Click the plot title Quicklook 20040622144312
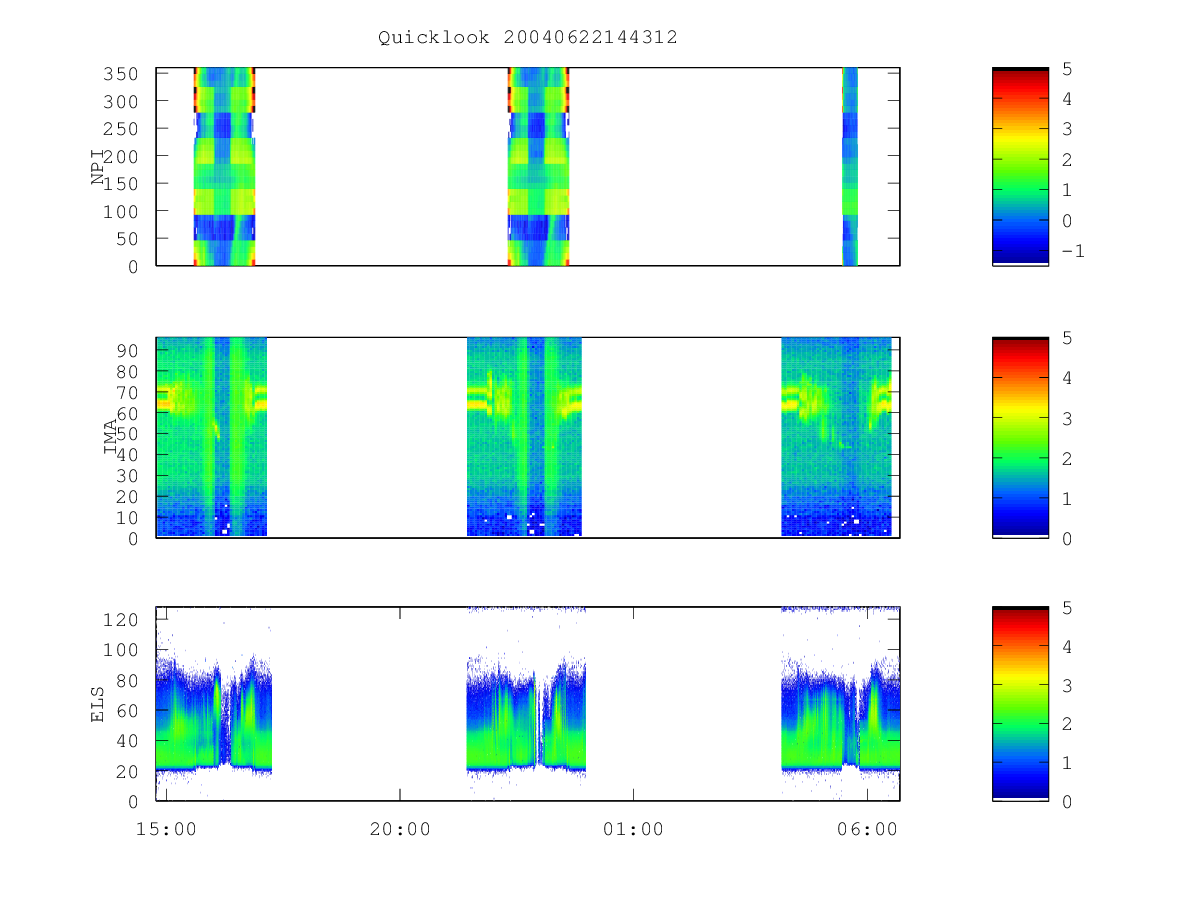This screenshot has height=900, width=1200. click(x=528, y=38)
